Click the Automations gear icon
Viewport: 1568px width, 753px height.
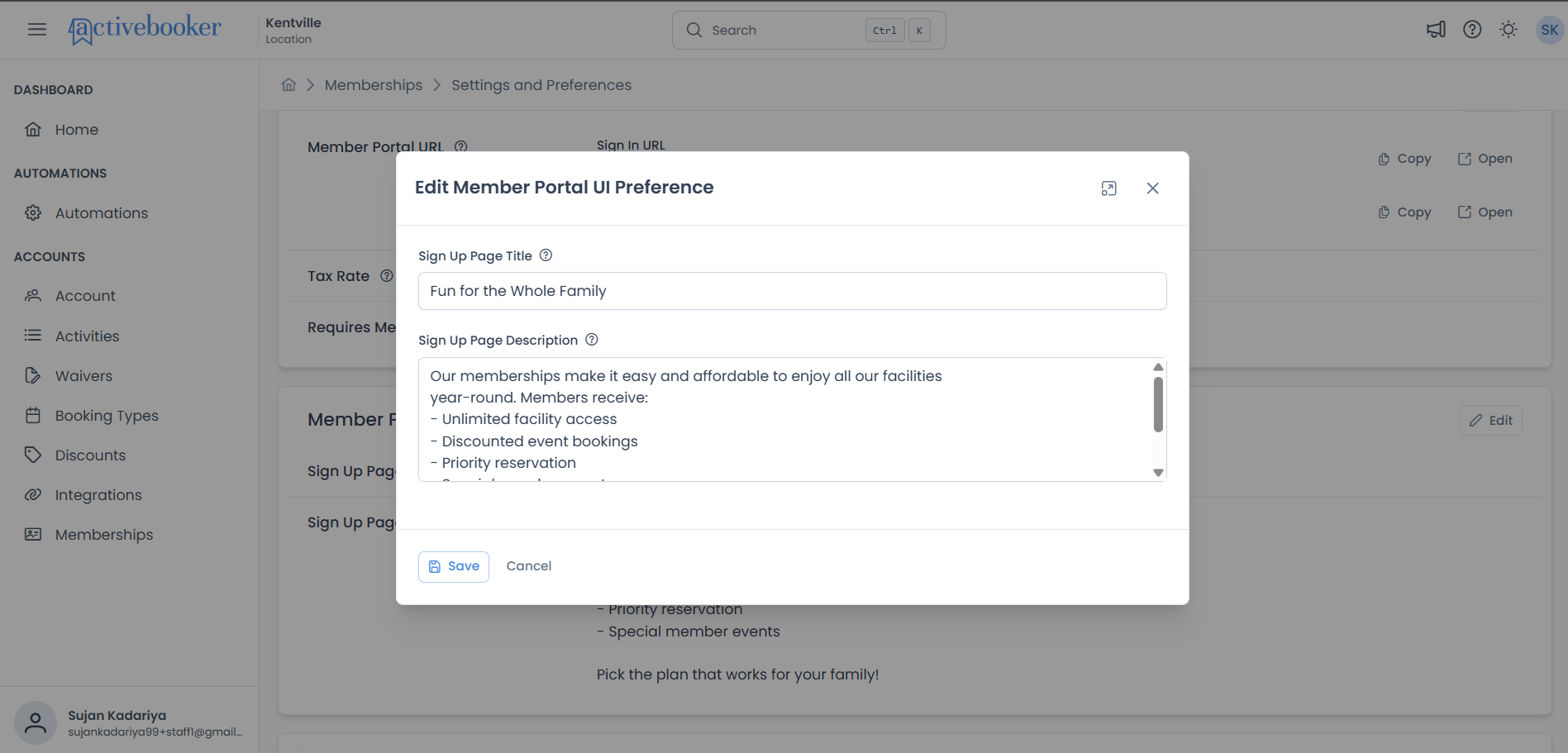tap(33, 213)
